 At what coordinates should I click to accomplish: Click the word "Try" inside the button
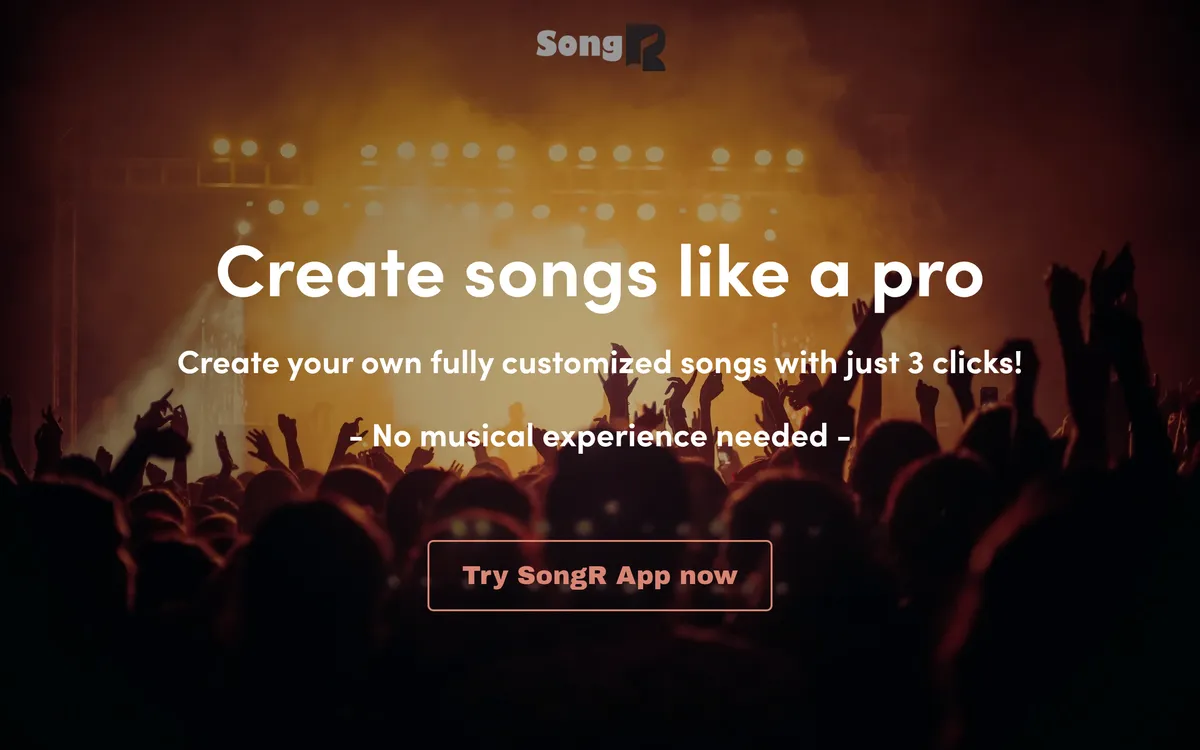tap(485, 576)
